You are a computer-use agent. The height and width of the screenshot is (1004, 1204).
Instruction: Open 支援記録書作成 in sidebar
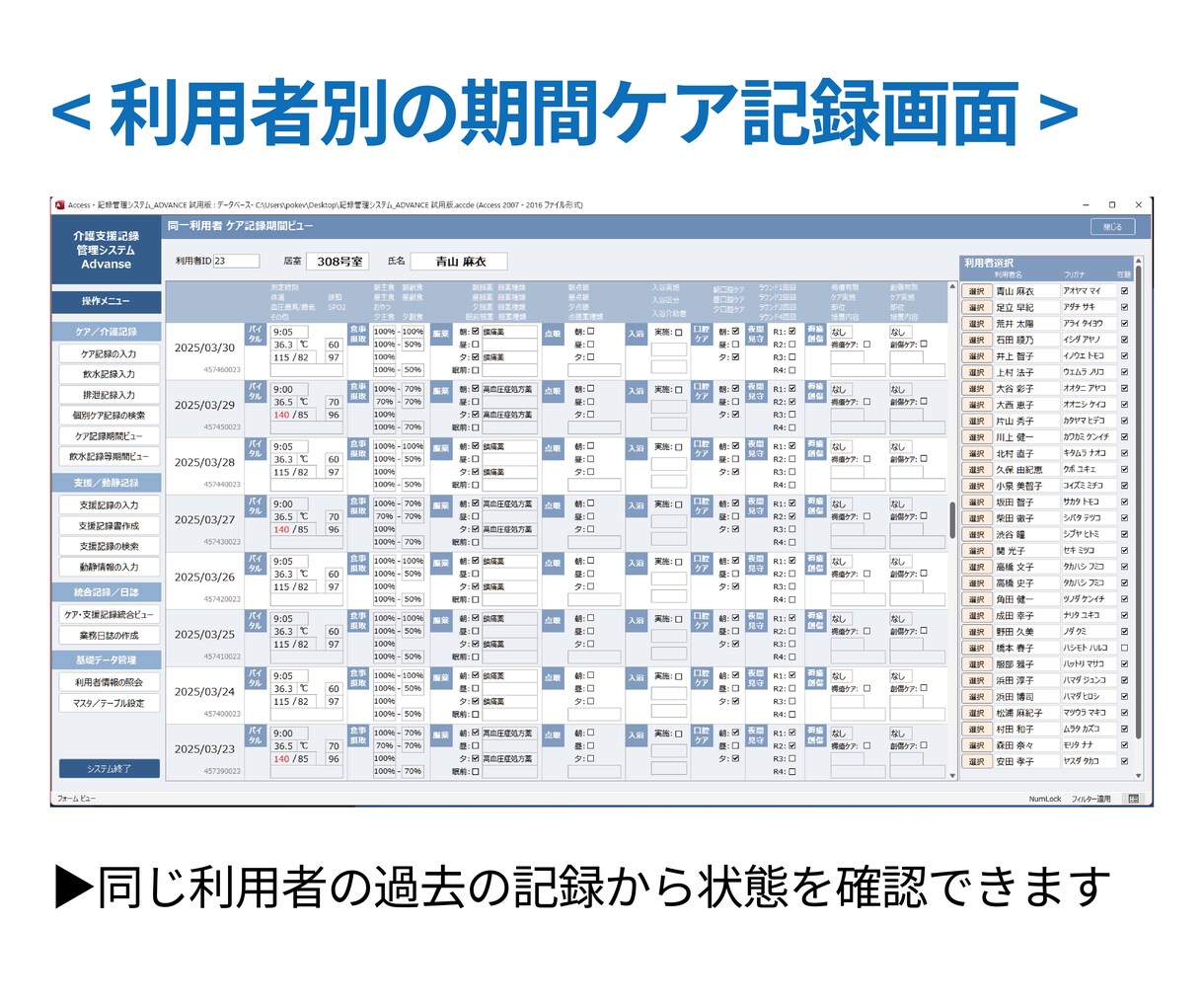coord(109,525)
